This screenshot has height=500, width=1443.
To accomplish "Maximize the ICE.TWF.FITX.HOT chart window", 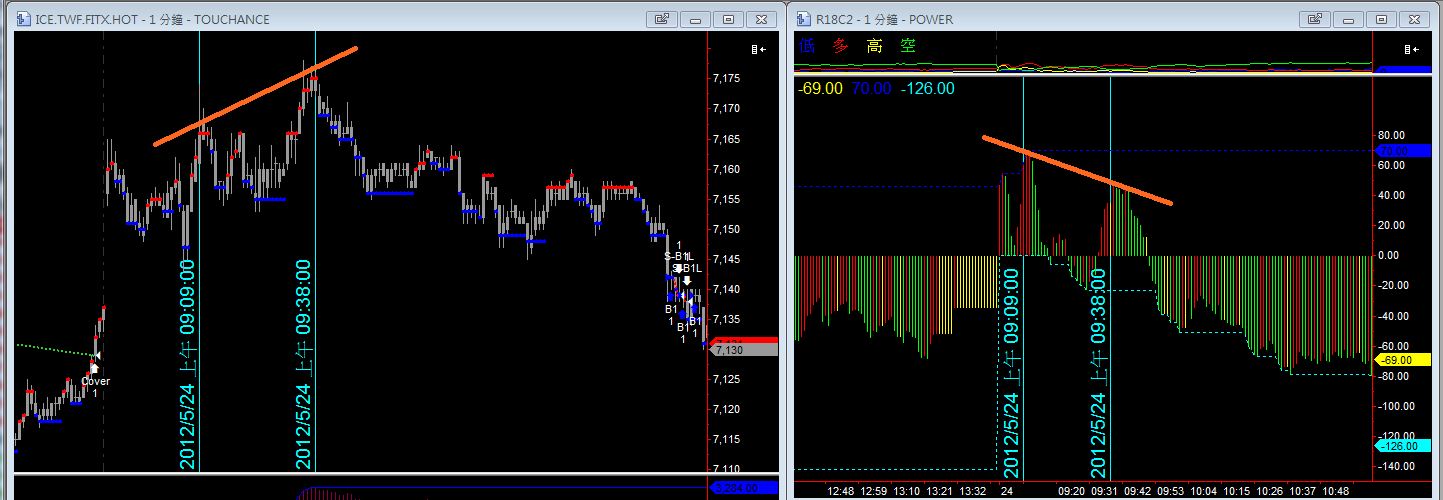I will point(729,19).
